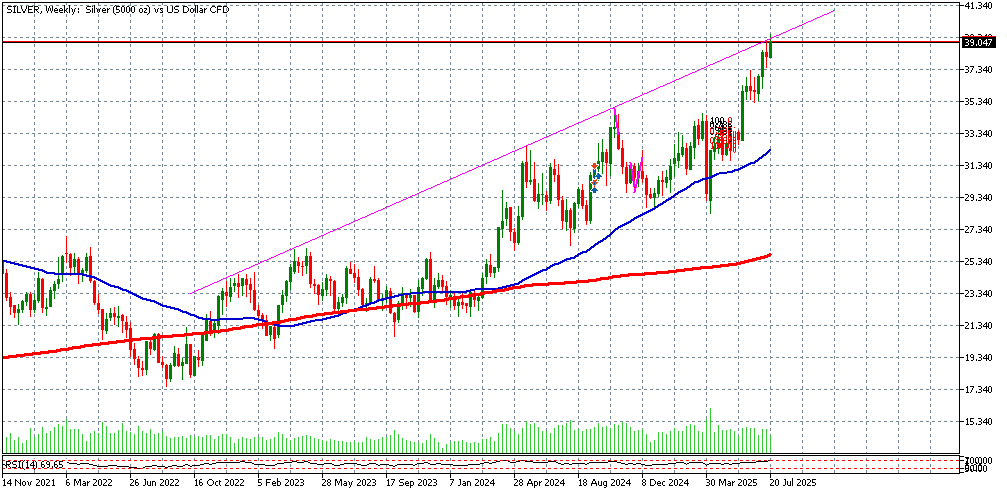Click the RSI(14) indicator label

click(x=35, y=464)
